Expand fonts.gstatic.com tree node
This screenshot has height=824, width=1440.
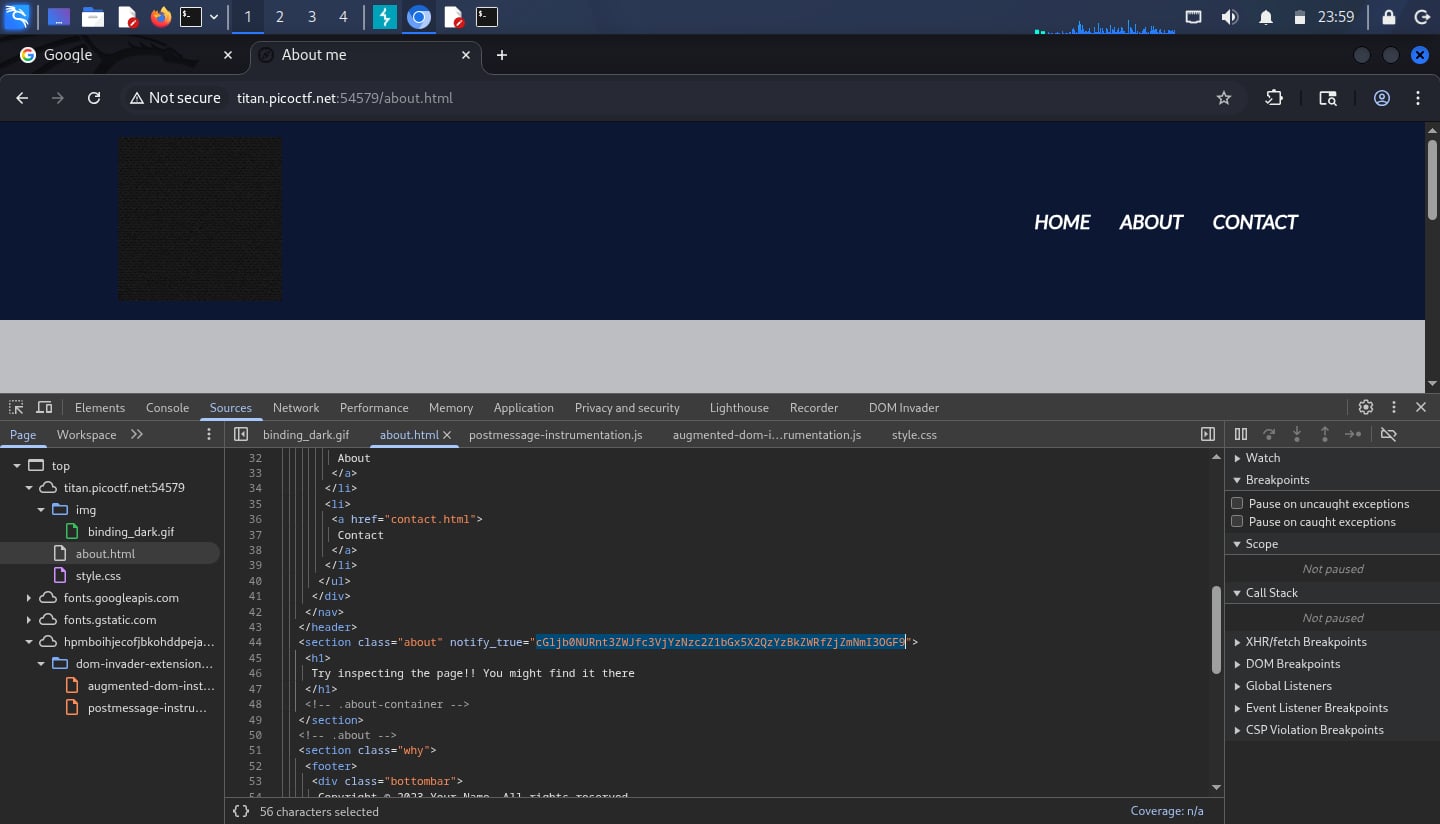pyautogui.click(x=29, y=620)
